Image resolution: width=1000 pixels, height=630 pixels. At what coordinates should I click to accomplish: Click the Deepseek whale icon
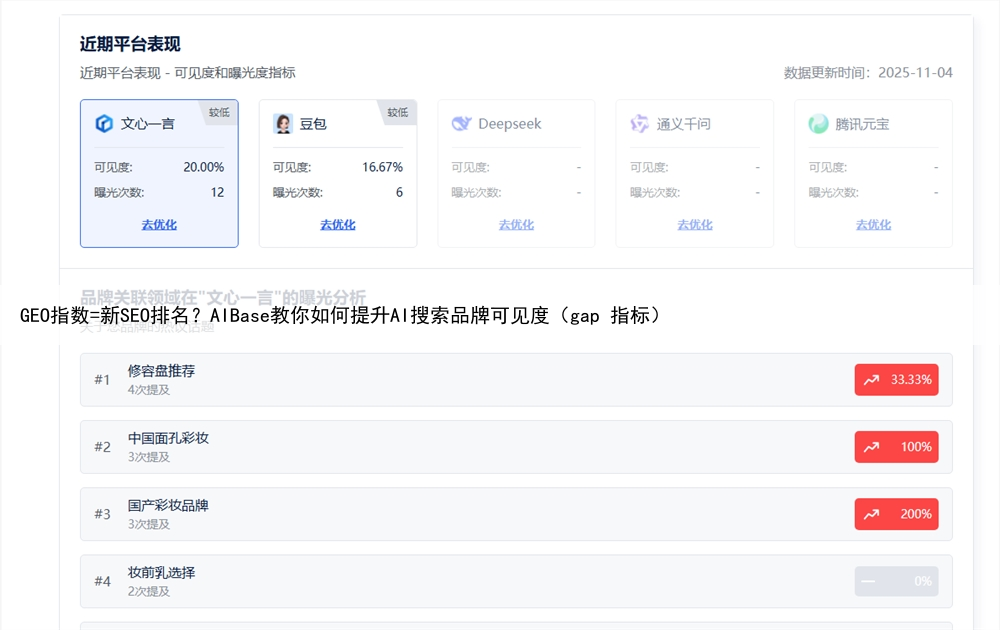click(x=461, y=124)
